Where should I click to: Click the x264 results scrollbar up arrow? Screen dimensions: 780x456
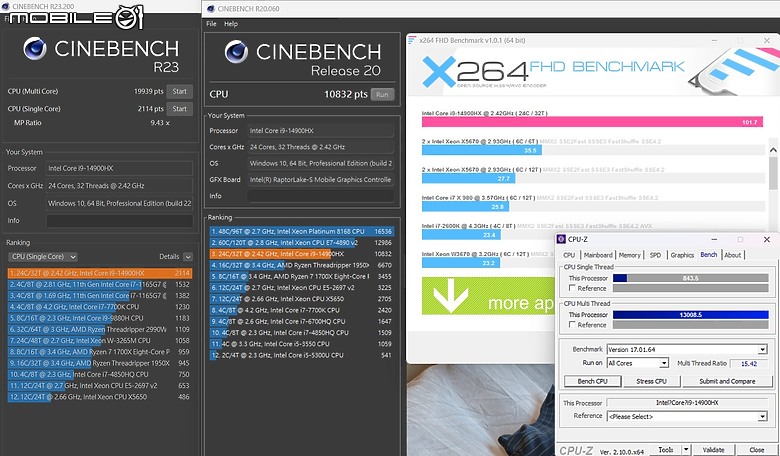773,150
